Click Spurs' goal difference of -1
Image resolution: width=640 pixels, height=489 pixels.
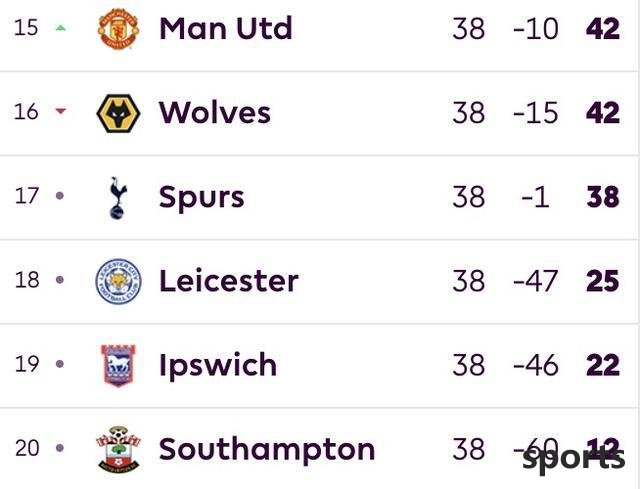point(535,197)
